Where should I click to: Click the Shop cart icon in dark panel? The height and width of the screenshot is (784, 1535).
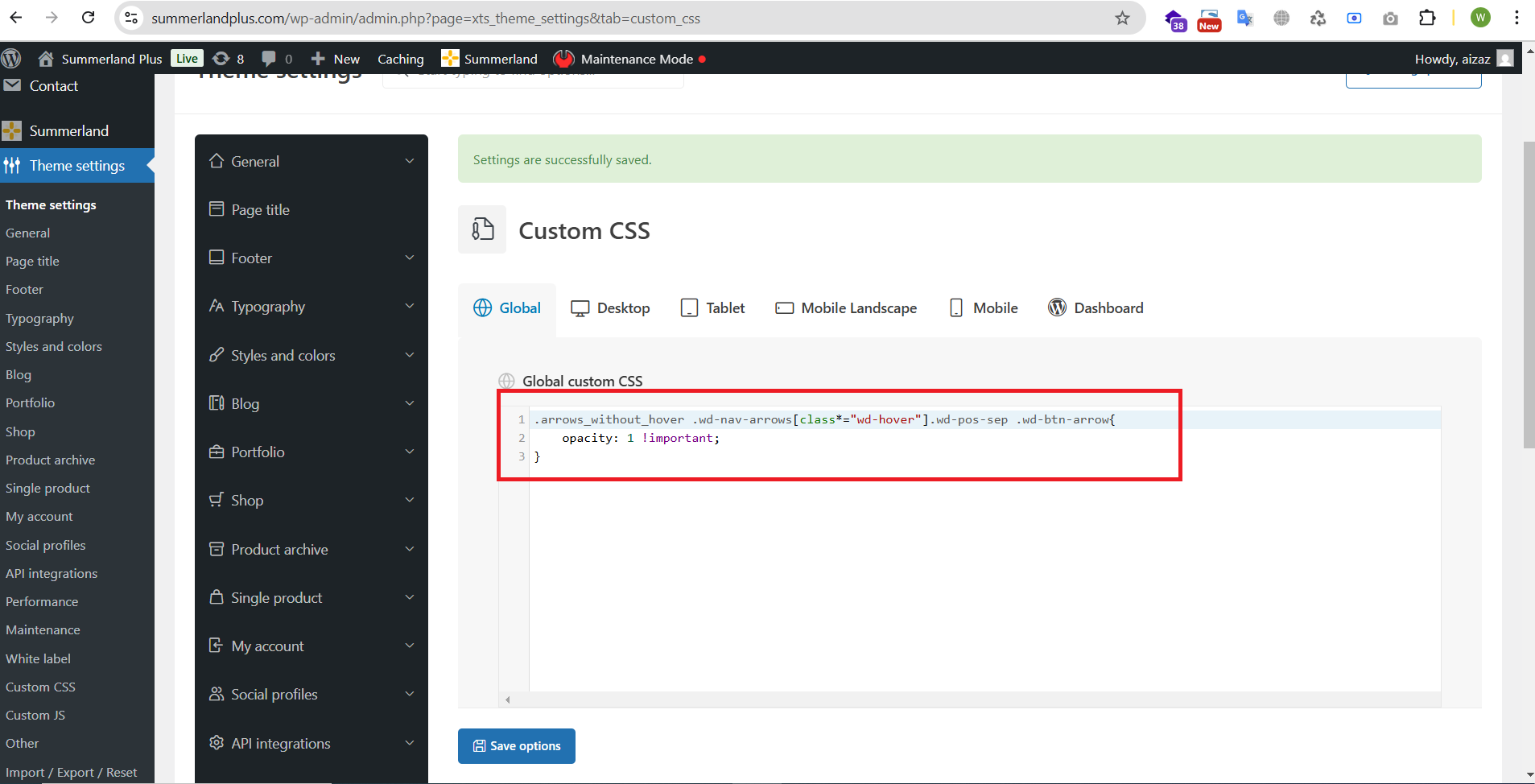click(217, 499)
